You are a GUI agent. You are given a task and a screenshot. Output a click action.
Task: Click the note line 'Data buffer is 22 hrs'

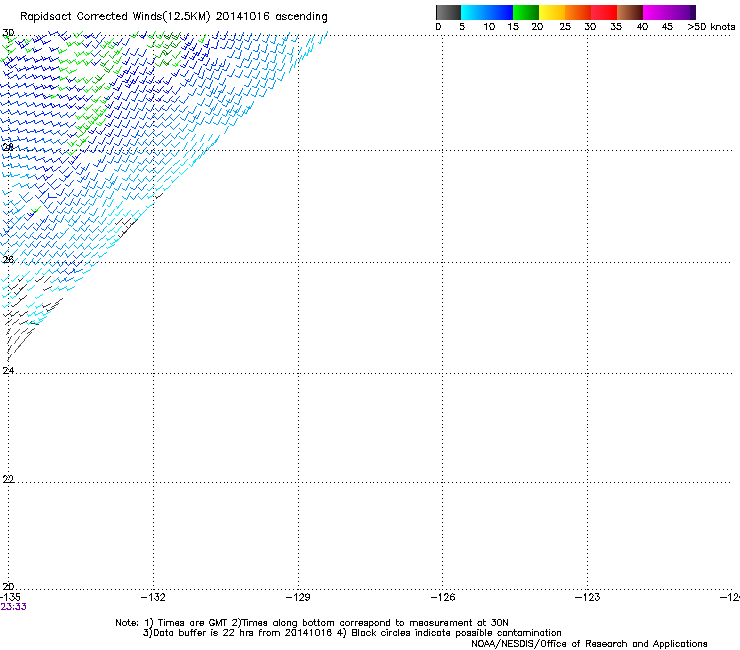pyautogui.click(x=352, y=633)
